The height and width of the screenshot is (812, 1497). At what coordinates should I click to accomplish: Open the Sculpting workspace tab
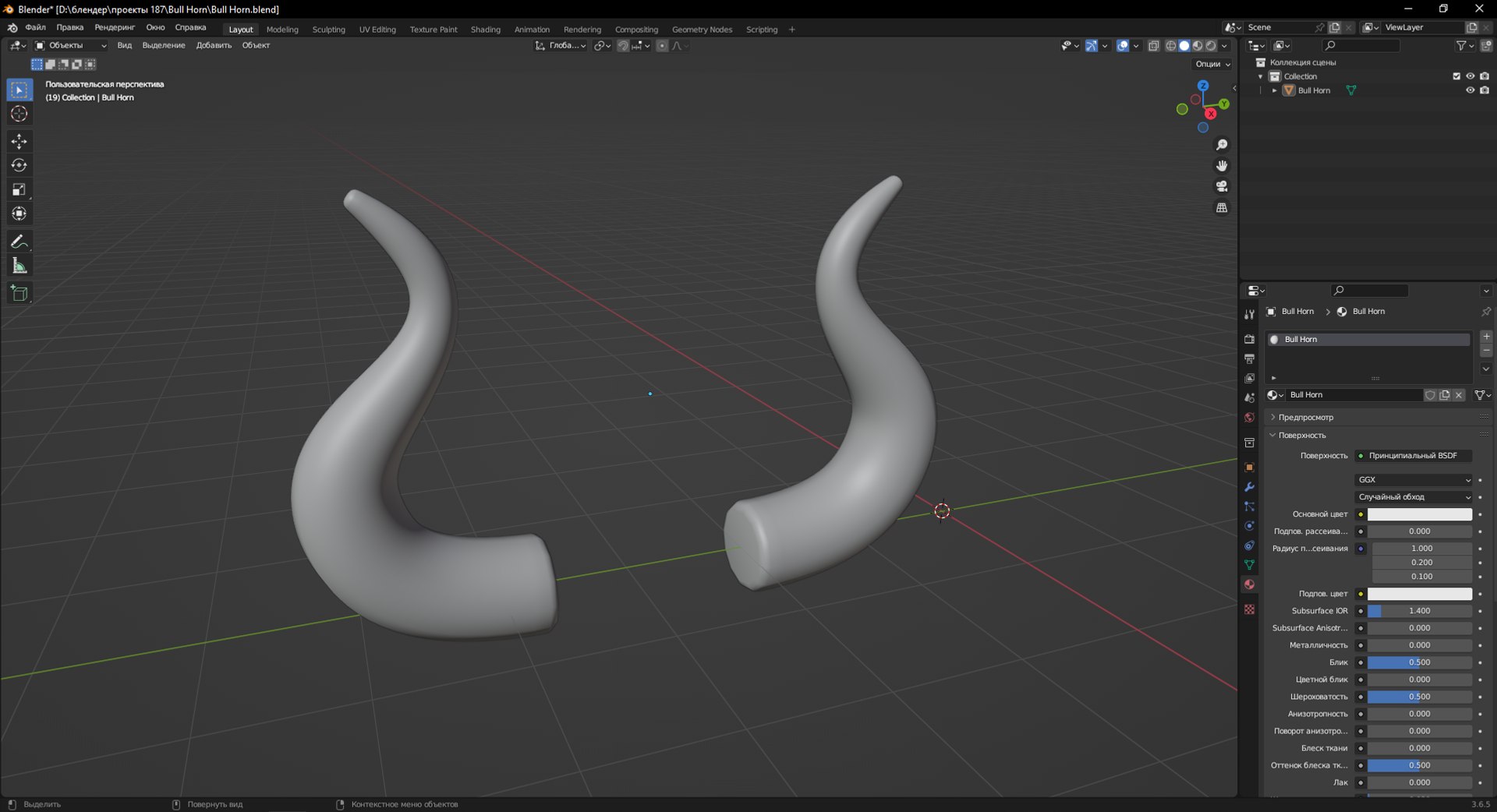click(x=328, y=30)
